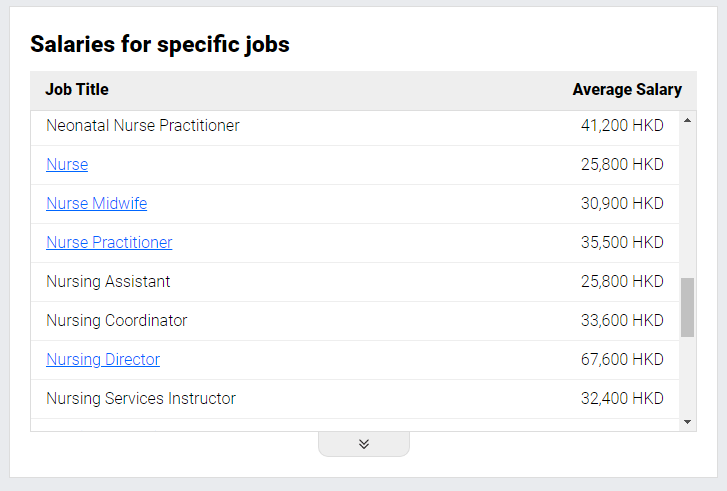
Task: Click the scrollbar down arrow
Action: pos(687,422)
